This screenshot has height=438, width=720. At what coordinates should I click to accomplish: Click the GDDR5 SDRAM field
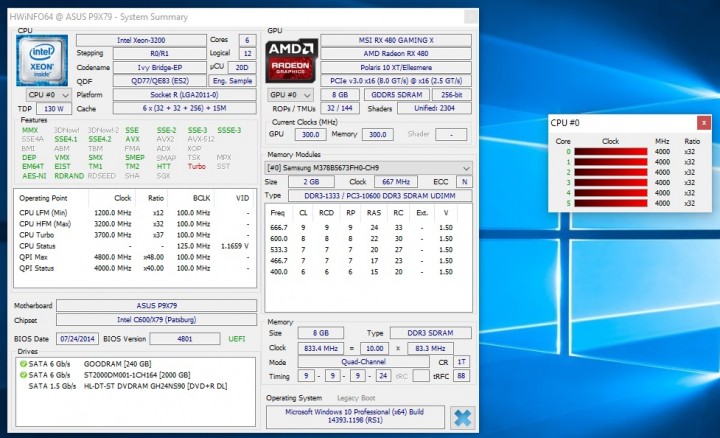397,95
